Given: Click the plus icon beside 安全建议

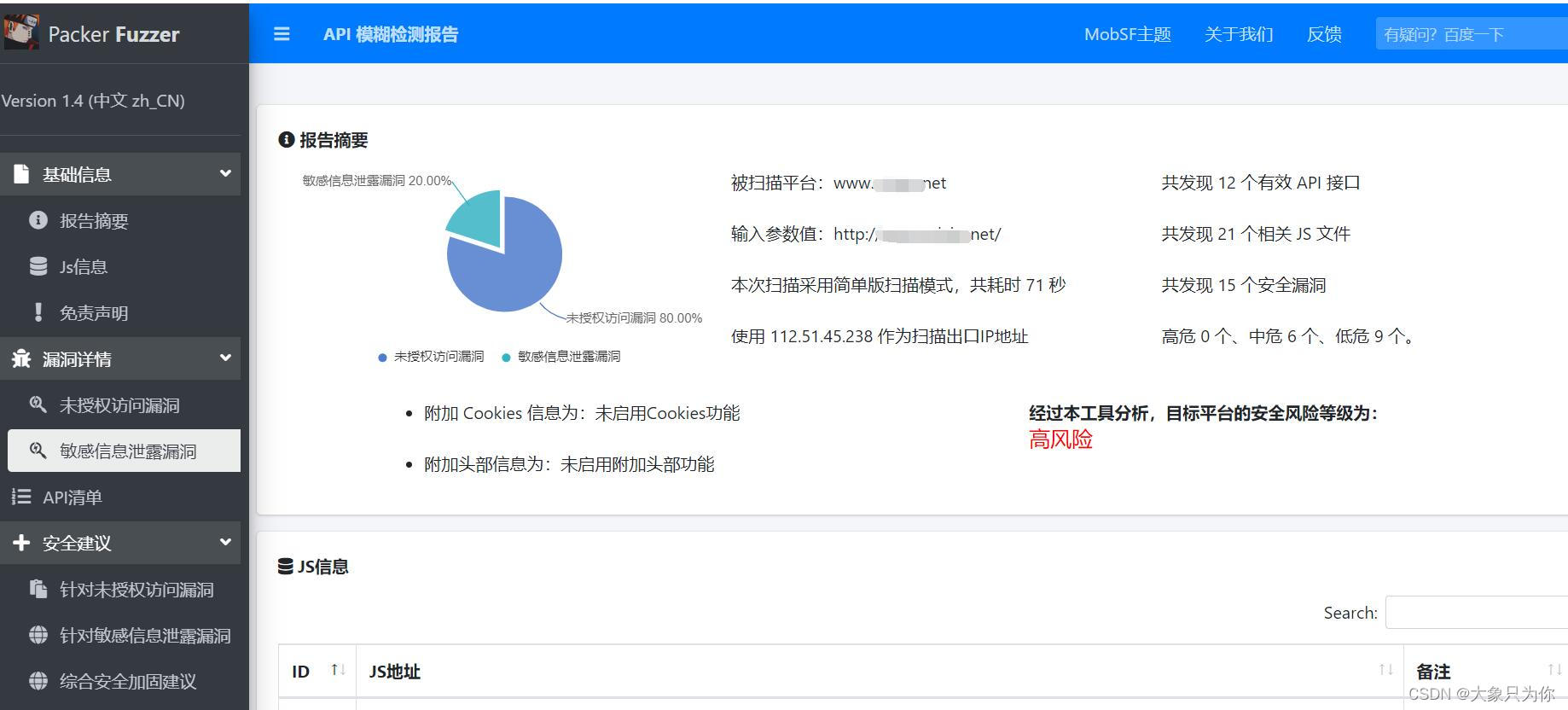Looking at the screenshot, I should pyautogui.click(x=21, y=543).
